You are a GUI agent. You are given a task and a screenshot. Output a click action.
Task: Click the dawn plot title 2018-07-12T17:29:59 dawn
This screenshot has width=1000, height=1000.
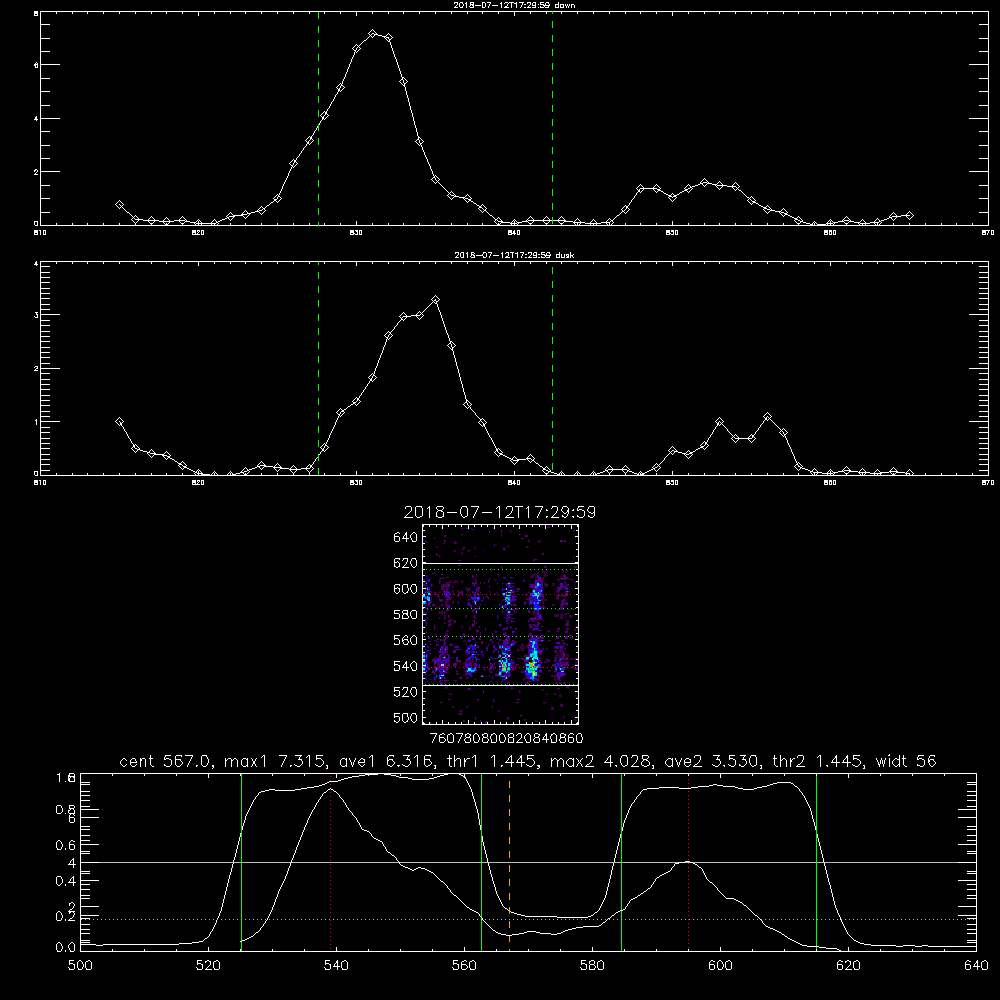(x=514, y=5)
